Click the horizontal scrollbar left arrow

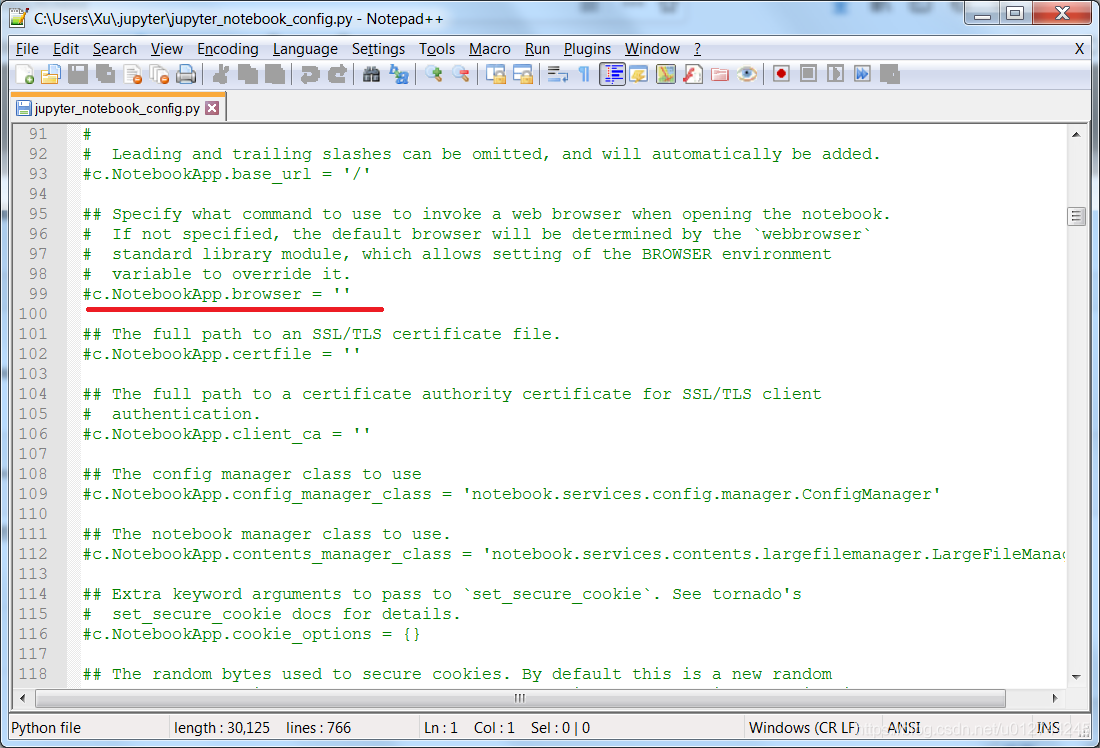[x=23, y=698]
